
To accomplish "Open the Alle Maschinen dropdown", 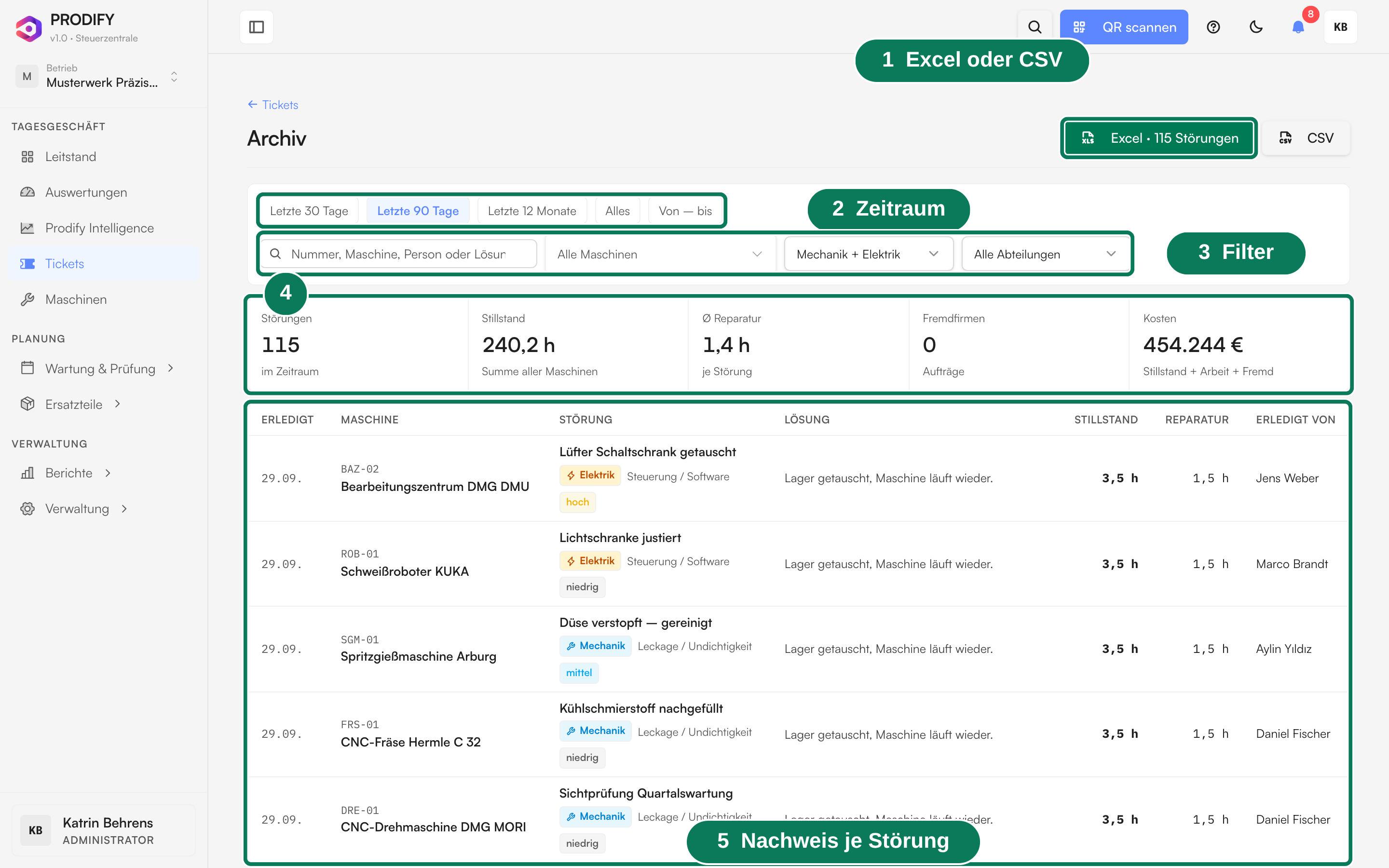I will (659, 254).
